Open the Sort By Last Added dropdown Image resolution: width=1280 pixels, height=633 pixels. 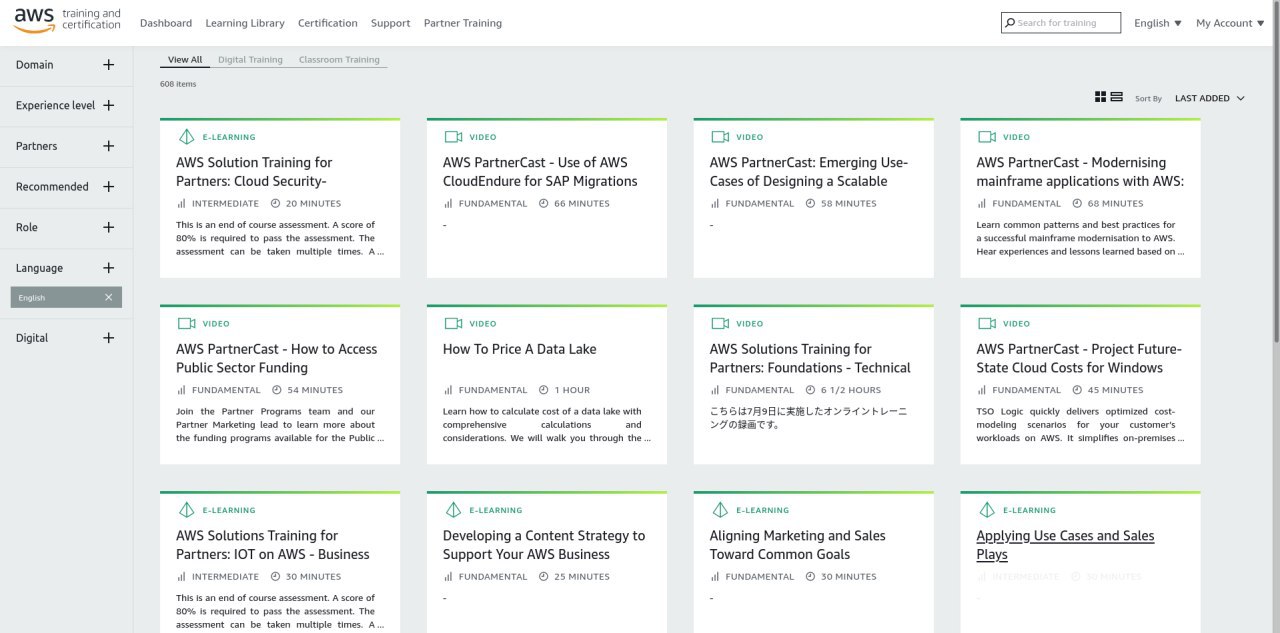(1210, 98)
